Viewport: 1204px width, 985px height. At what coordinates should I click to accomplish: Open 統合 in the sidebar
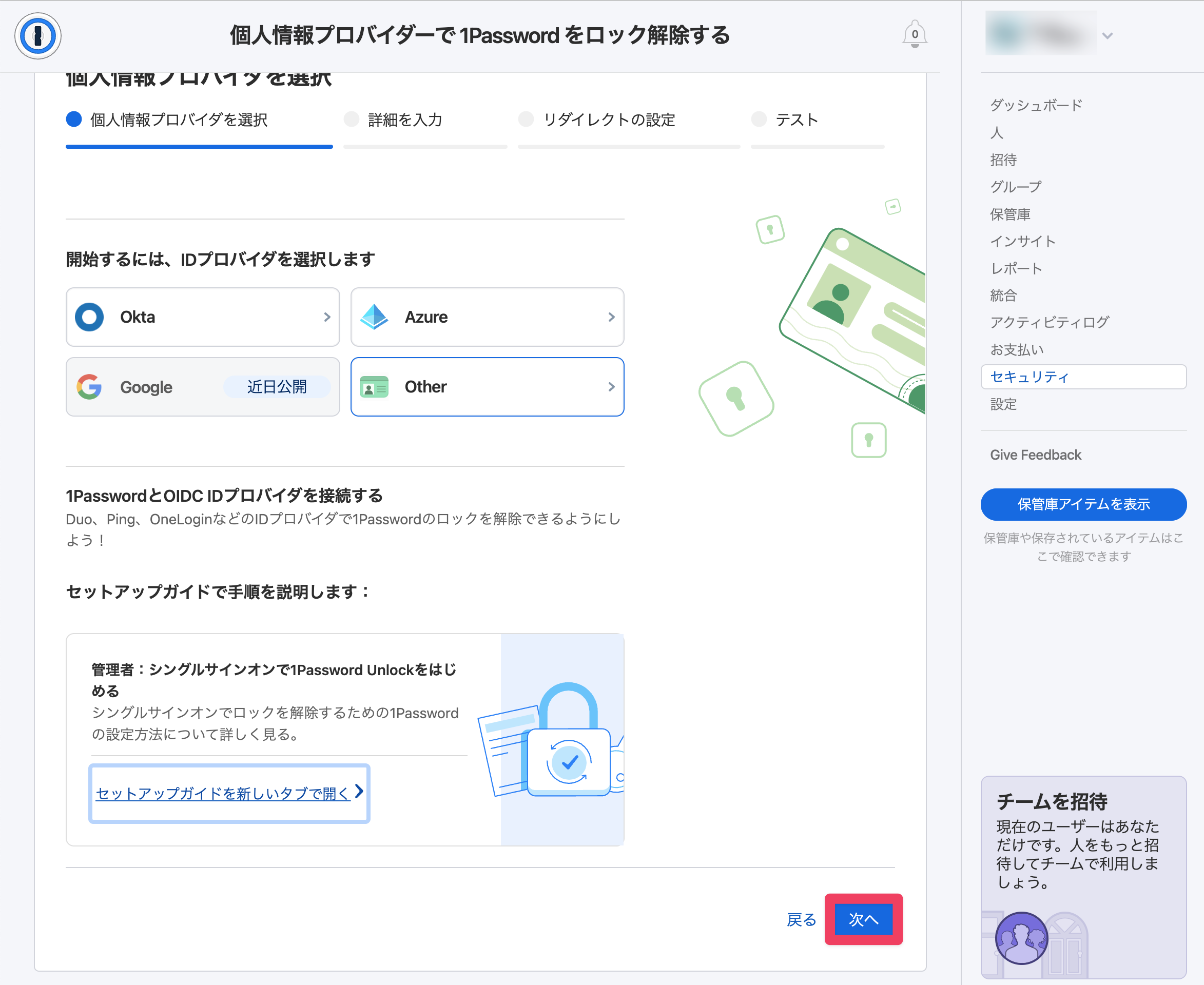(1003, 295)
